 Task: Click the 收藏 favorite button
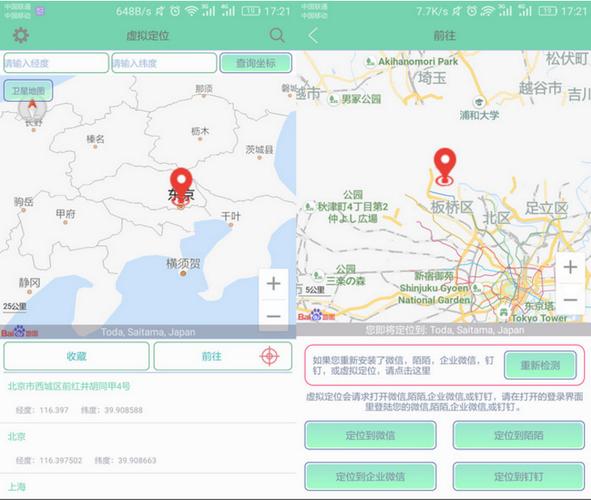(77, 356)
